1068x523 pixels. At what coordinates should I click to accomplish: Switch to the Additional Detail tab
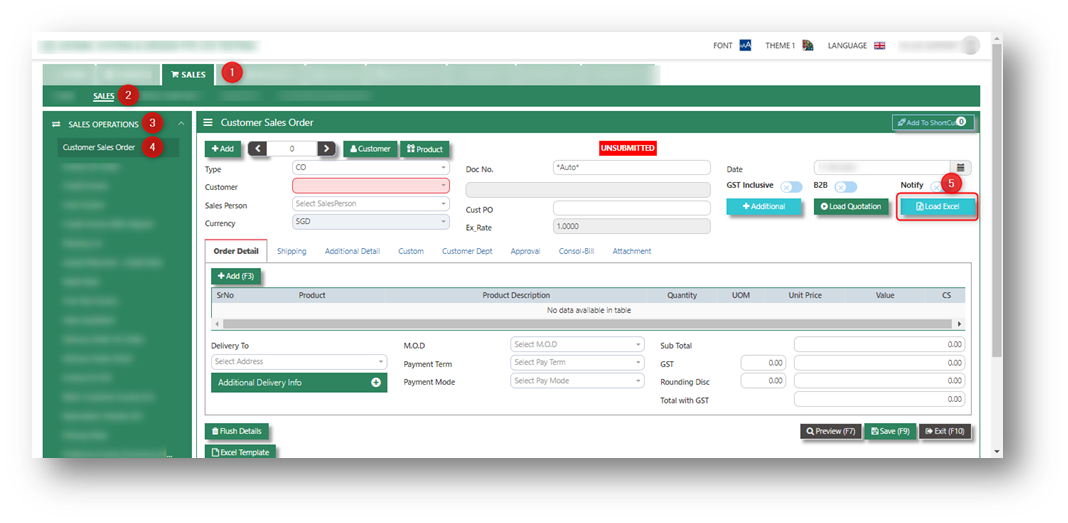point(352,251)
